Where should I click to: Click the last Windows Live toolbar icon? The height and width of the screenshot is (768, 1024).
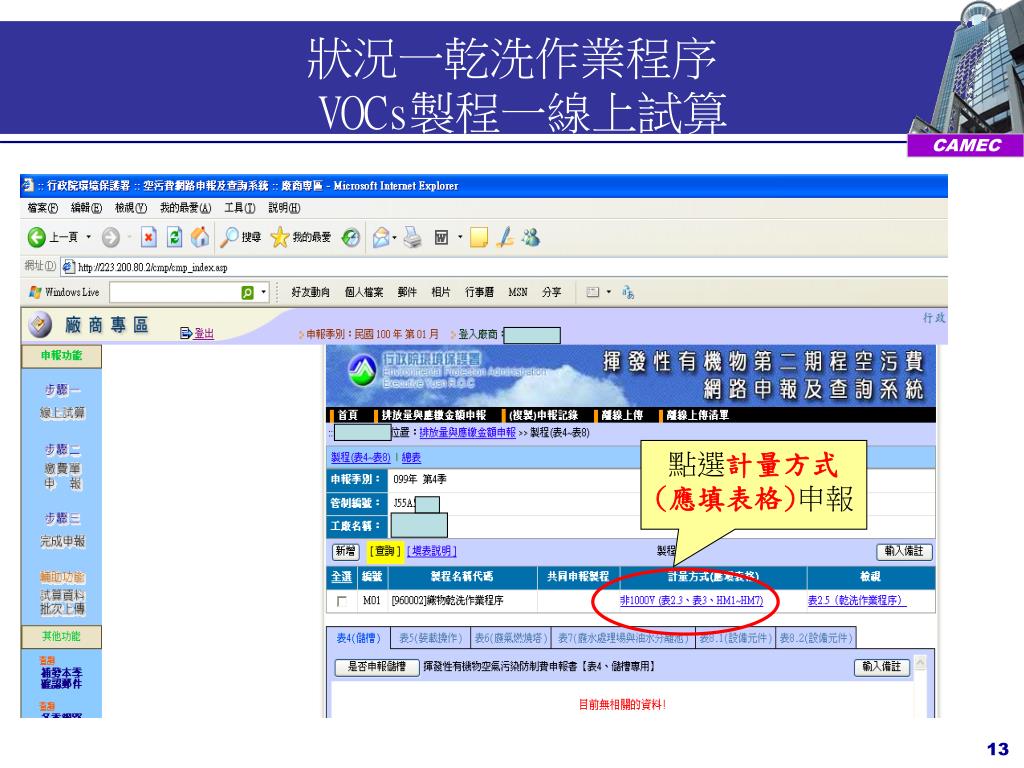click(628, 292)
